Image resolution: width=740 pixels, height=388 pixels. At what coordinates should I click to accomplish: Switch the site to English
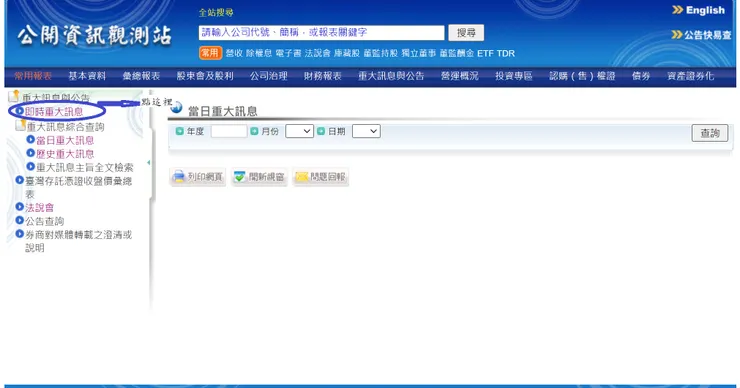[698, 10]
